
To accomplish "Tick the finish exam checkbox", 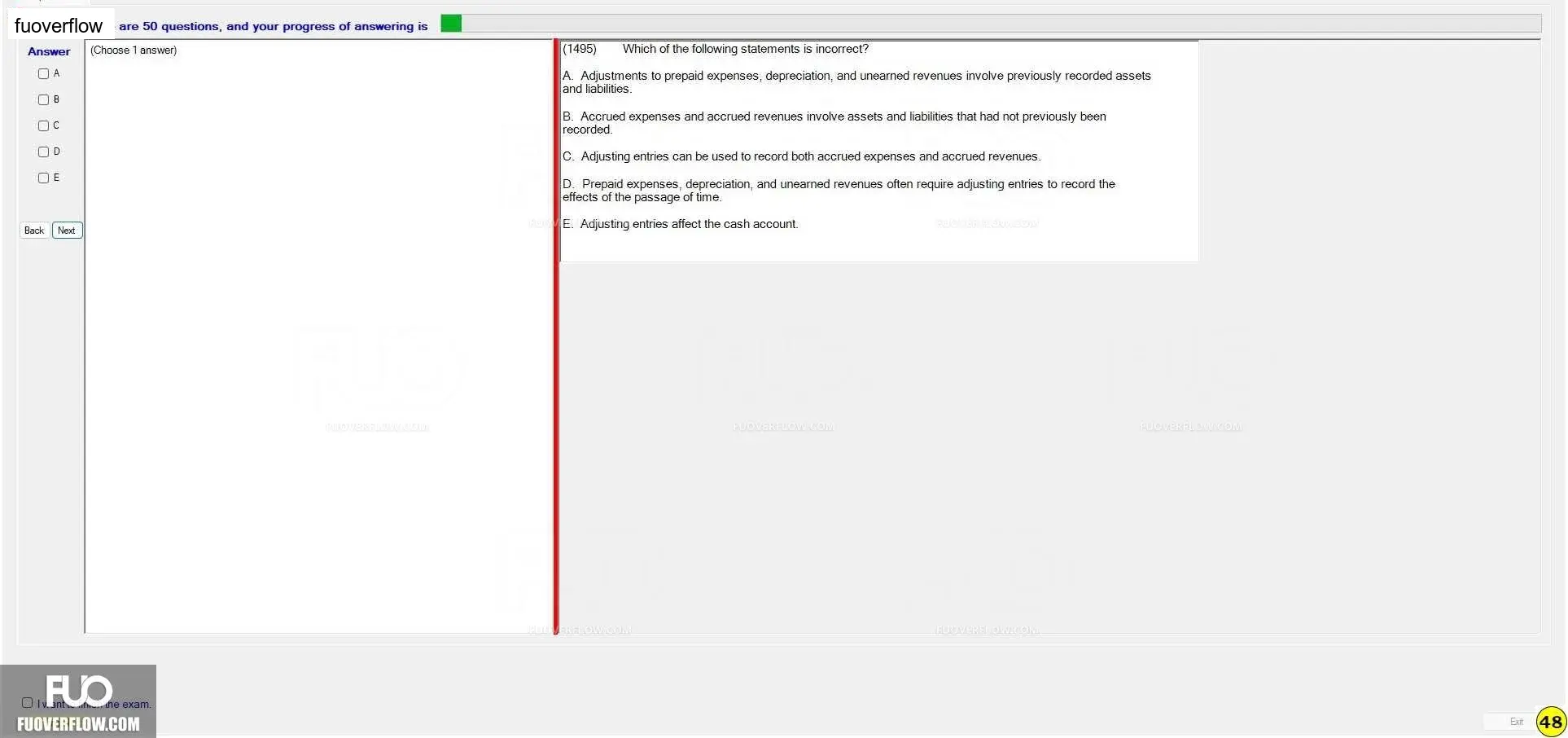I will tap(27, 702).
